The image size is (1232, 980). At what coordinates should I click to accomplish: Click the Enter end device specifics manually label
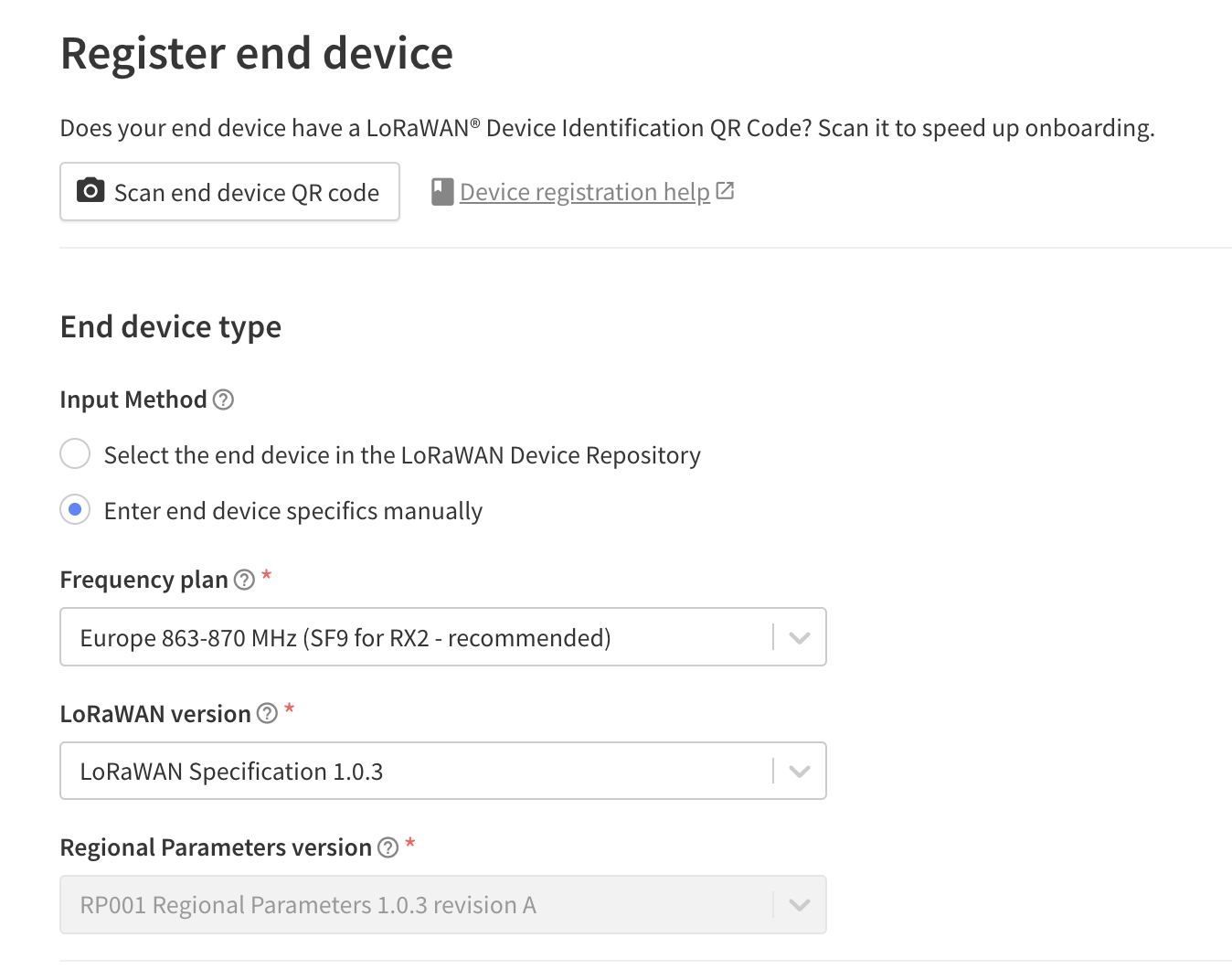293,511
